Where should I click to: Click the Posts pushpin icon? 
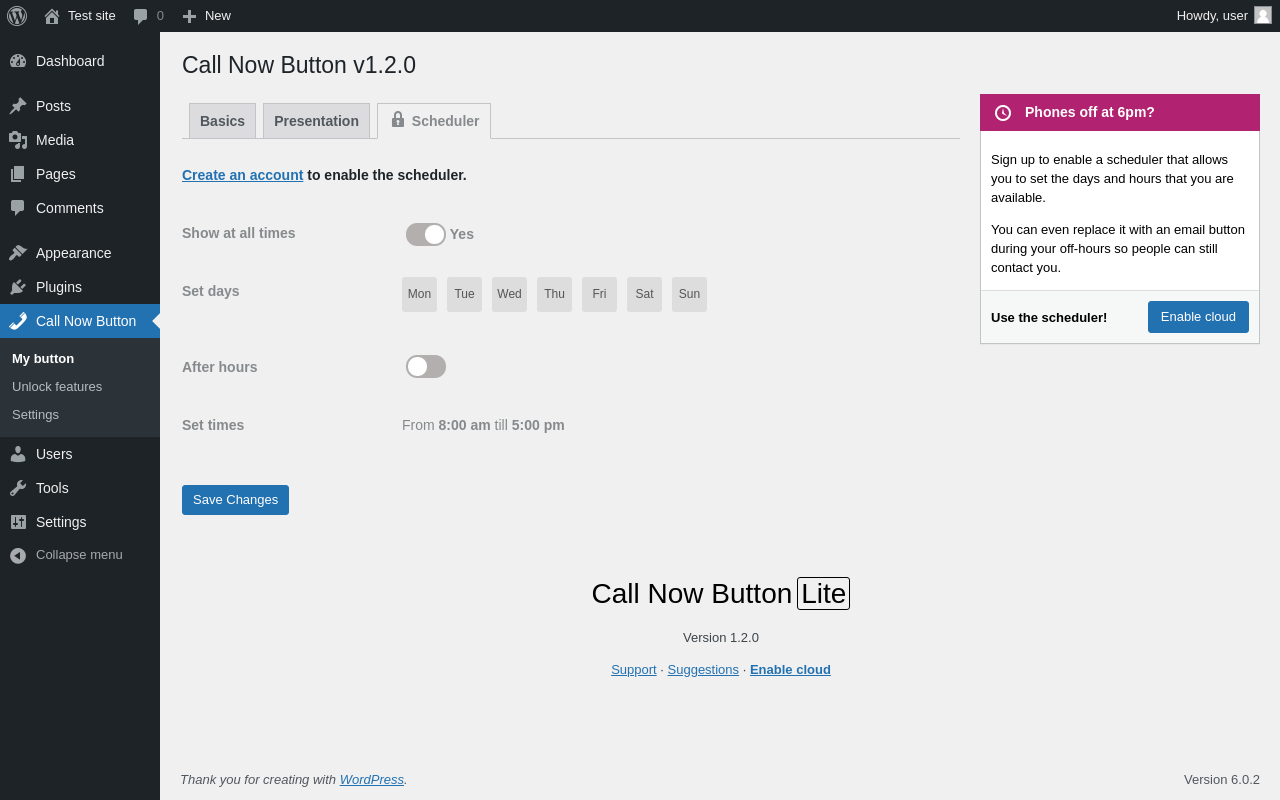(18, 106)
